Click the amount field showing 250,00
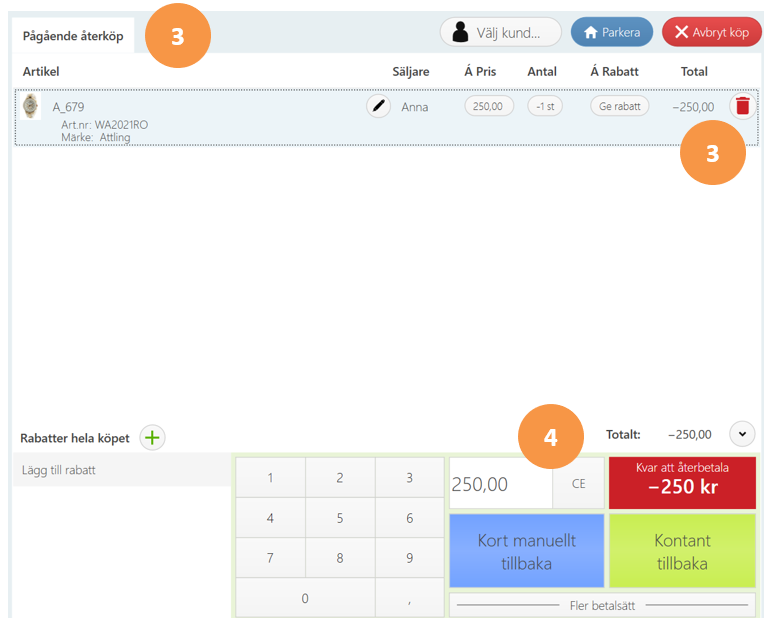 (x=501, y=484)
